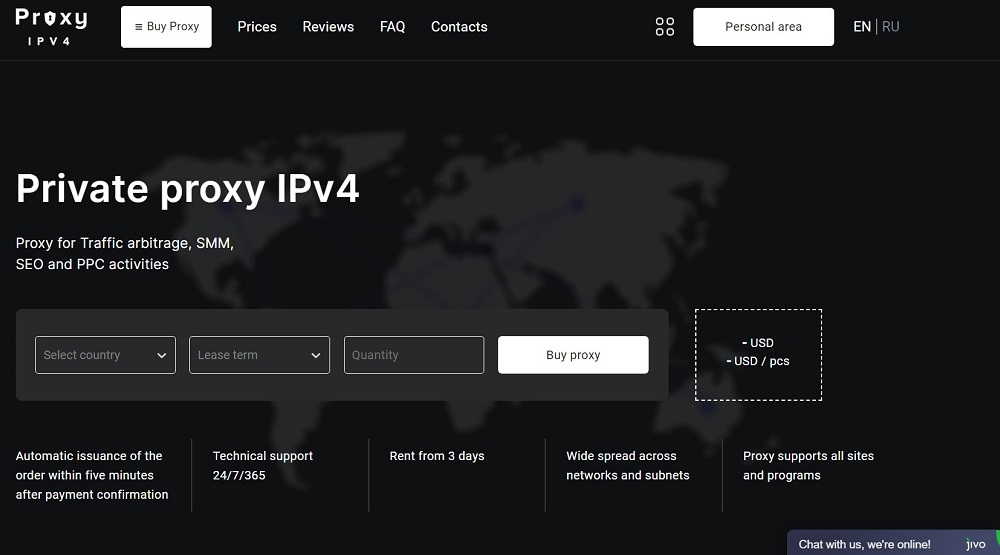This screenshot has width=1000, height=555.
Task: Click the Rent from 3 days text
Action: (437, 456)
